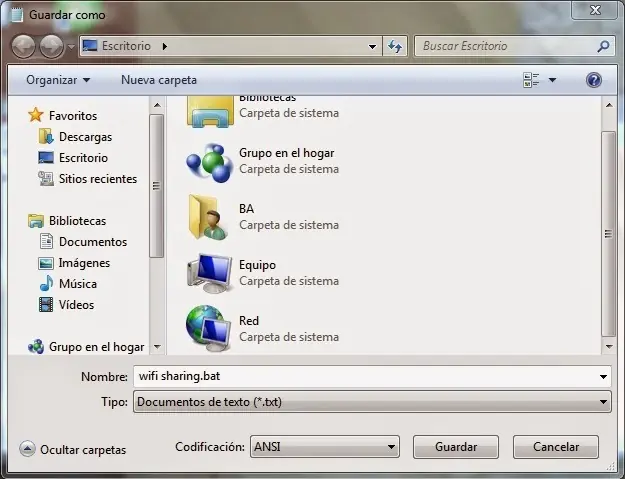This screenshot has height=479, width=625.
Task: Open Help with the question mark icon
Action: 594,80
